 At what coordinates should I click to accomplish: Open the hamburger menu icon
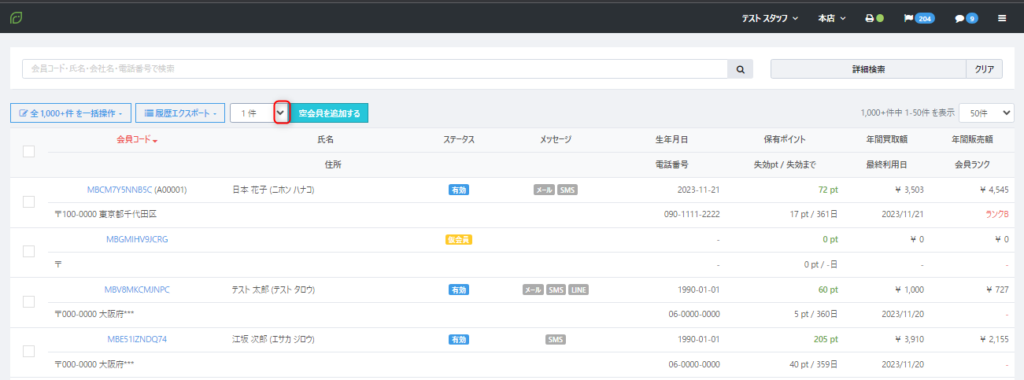tap(1002, 18)
